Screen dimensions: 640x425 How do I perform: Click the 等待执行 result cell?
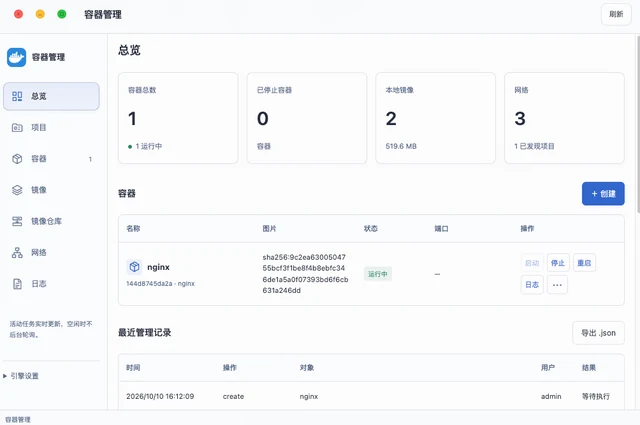click(x=596, y=396)
